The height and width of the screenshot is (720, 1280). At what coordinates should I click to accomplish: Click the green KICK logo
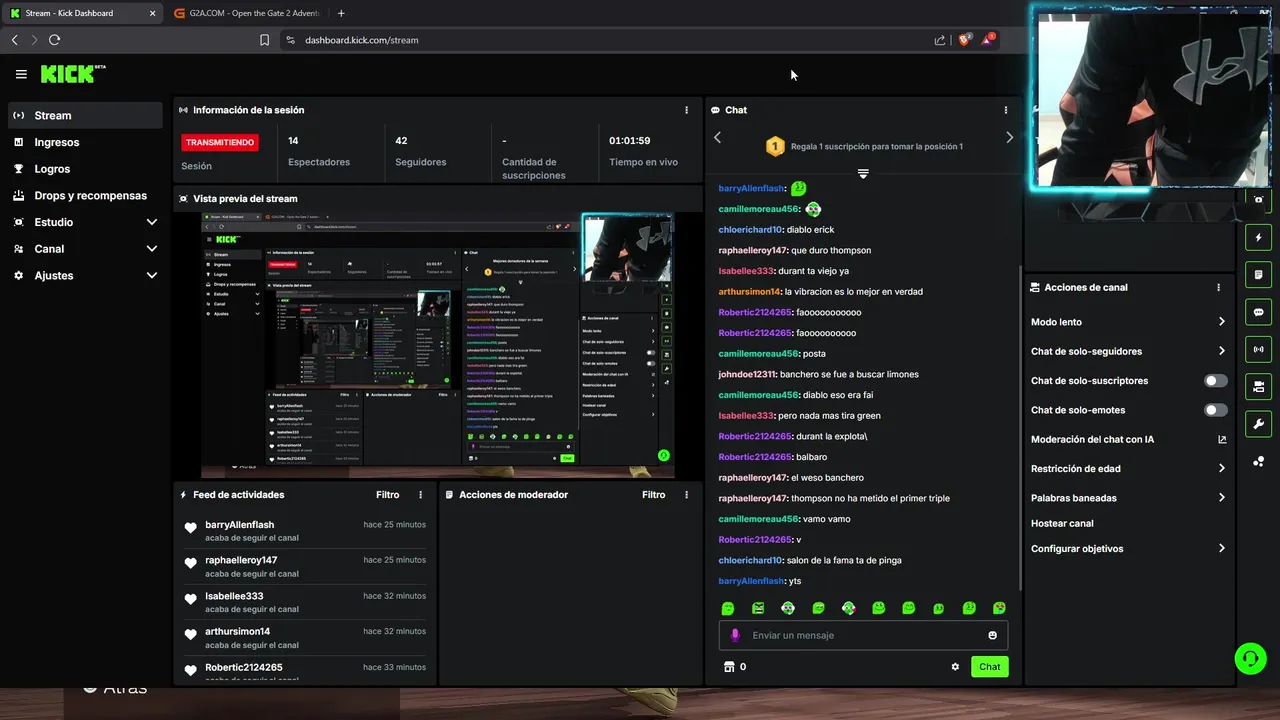[x=72, y=74]
